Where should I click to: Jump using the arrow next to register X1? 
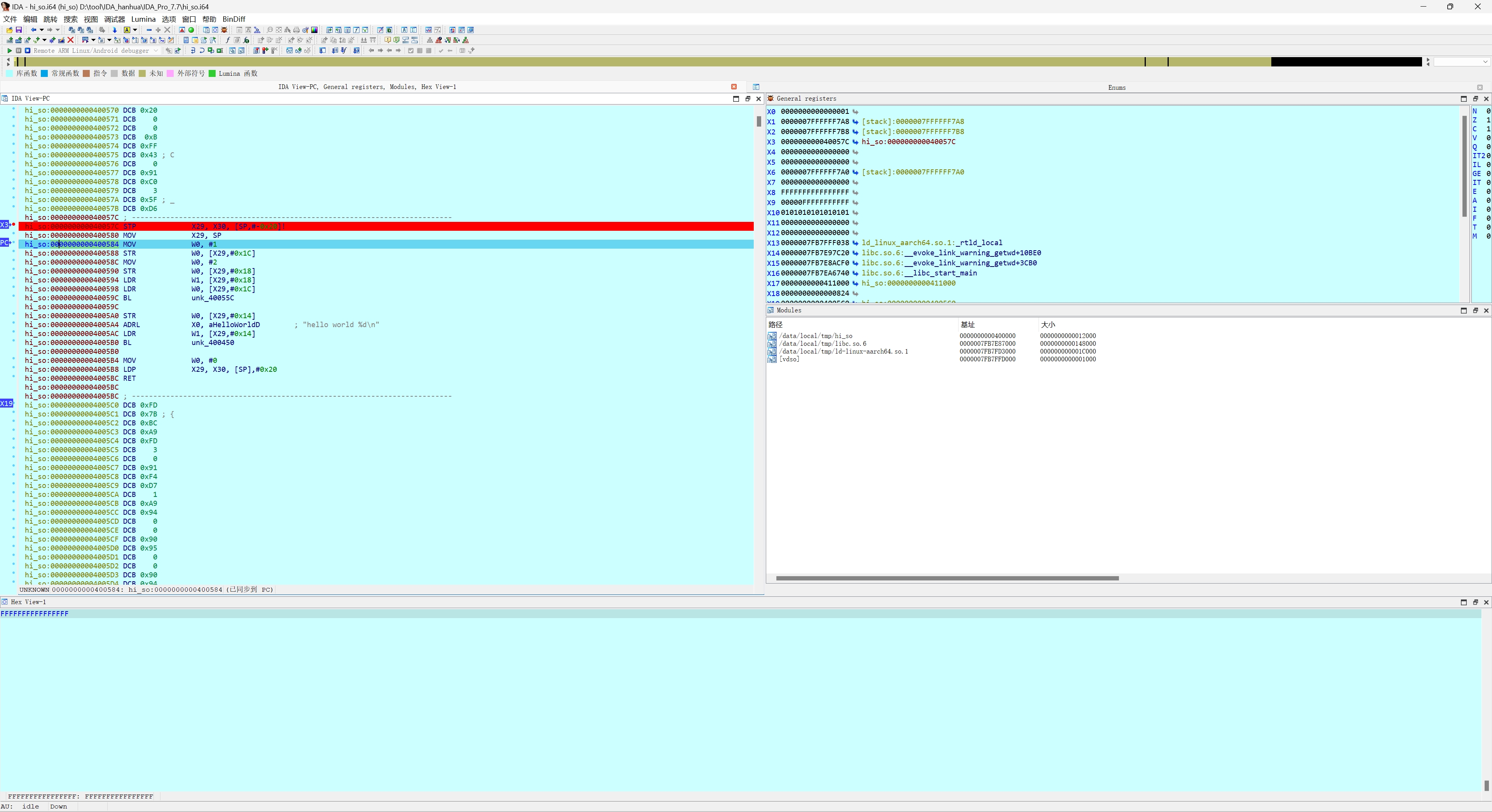pos(856,122)
